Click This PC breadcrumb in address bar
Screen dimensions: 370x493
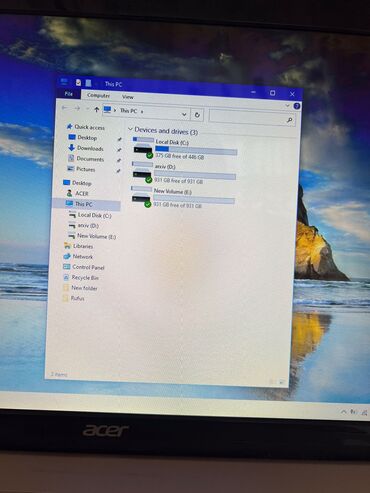(x=128, y=111)
